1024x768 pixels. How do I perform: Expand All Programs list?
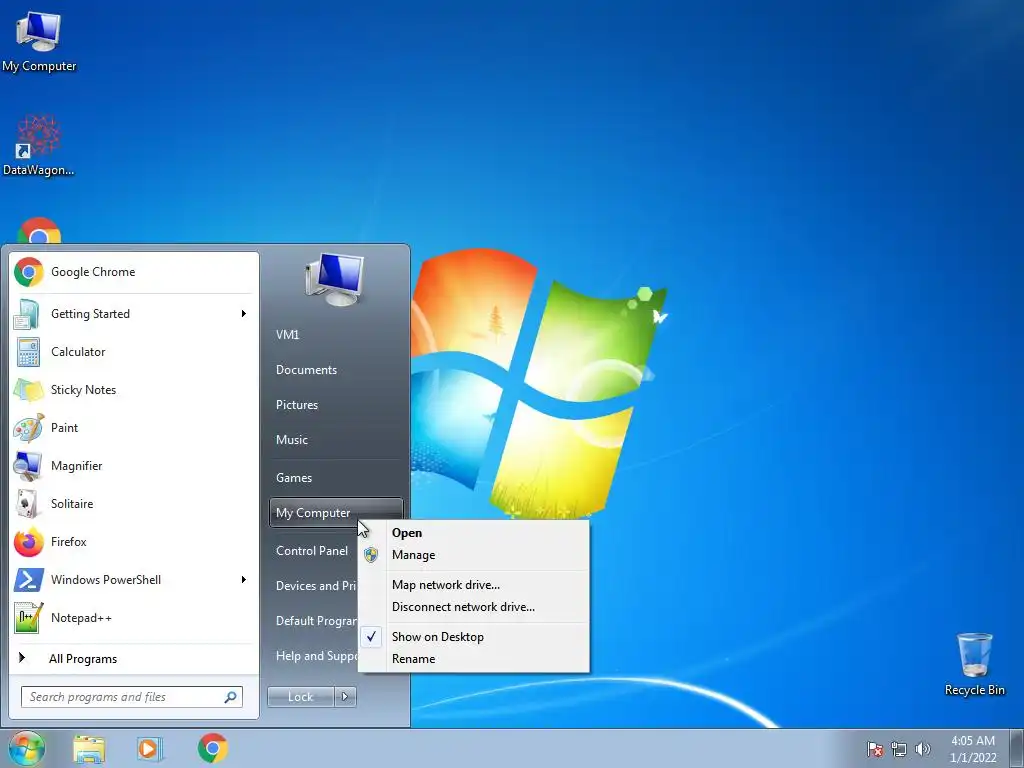[x=134, y=659]
